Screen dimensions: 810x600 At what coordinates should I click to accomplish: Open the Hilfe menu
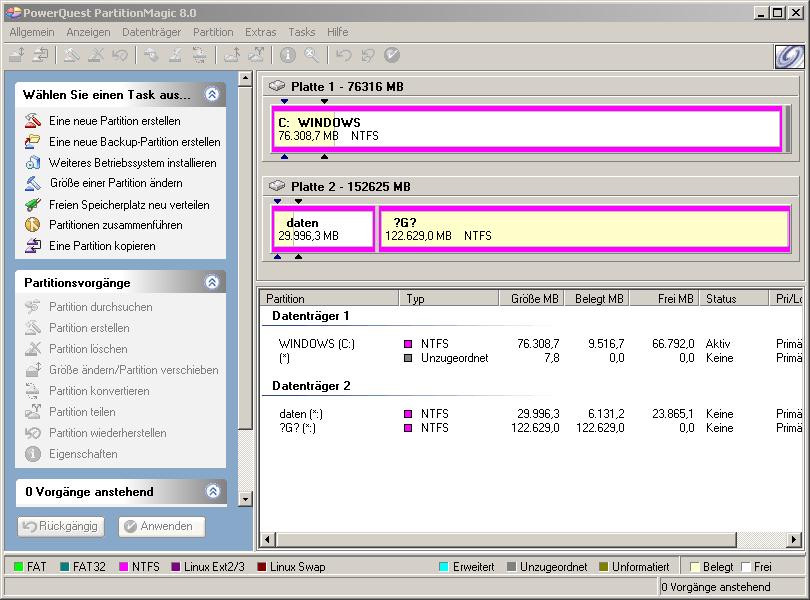coord(337,32)
